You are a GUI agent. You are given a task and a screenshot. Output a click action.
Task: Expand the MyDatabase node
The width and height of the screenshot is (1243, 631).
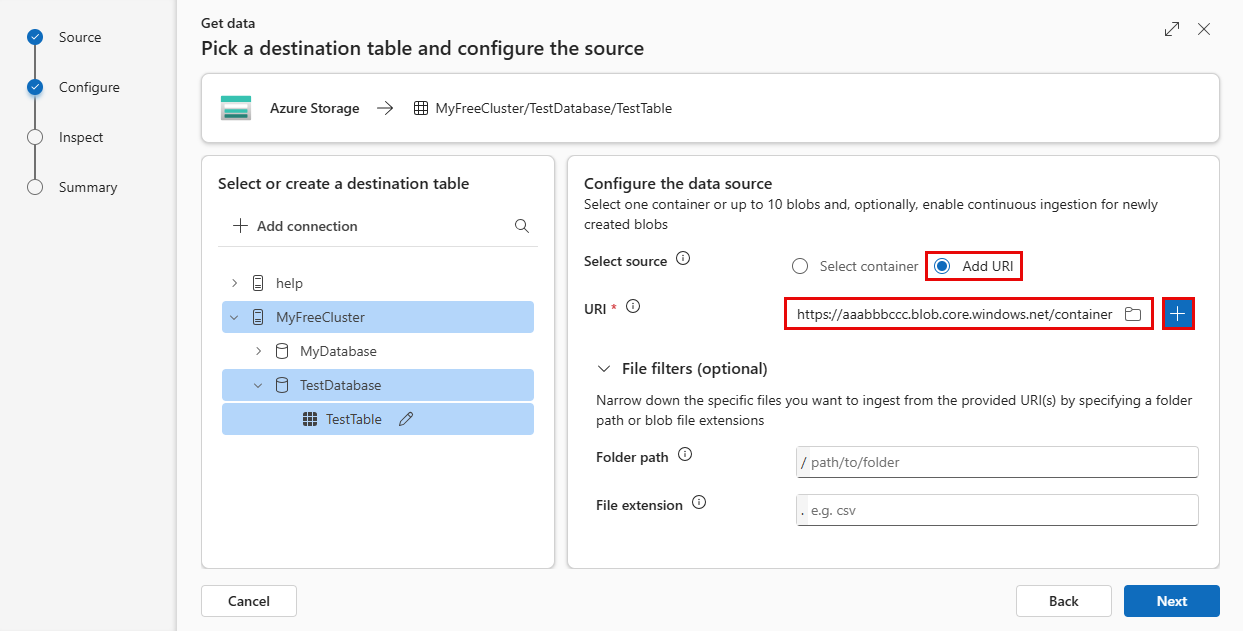pyautogui.click(x=259, y=351)
